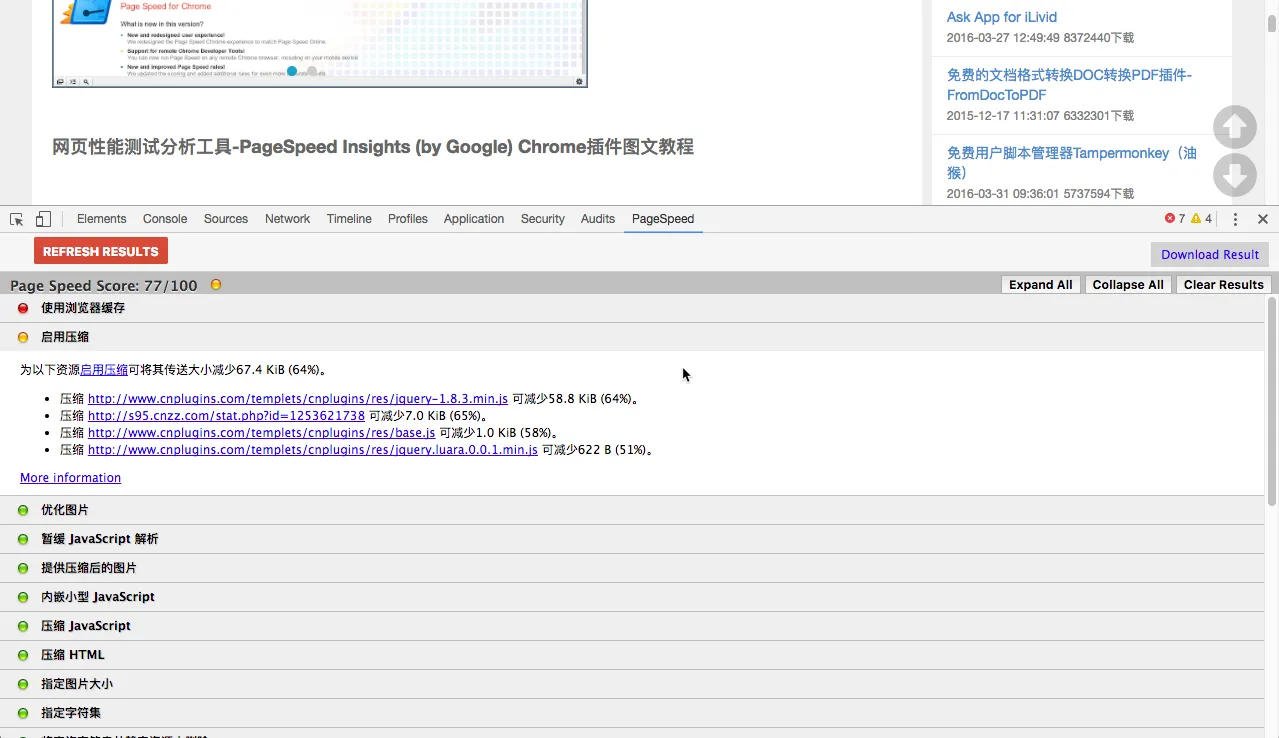This screenshot has width=1279, height=738.
Task: Expand the 优化图片 rule
Action: pyautogui.click(x=65, y=510)
